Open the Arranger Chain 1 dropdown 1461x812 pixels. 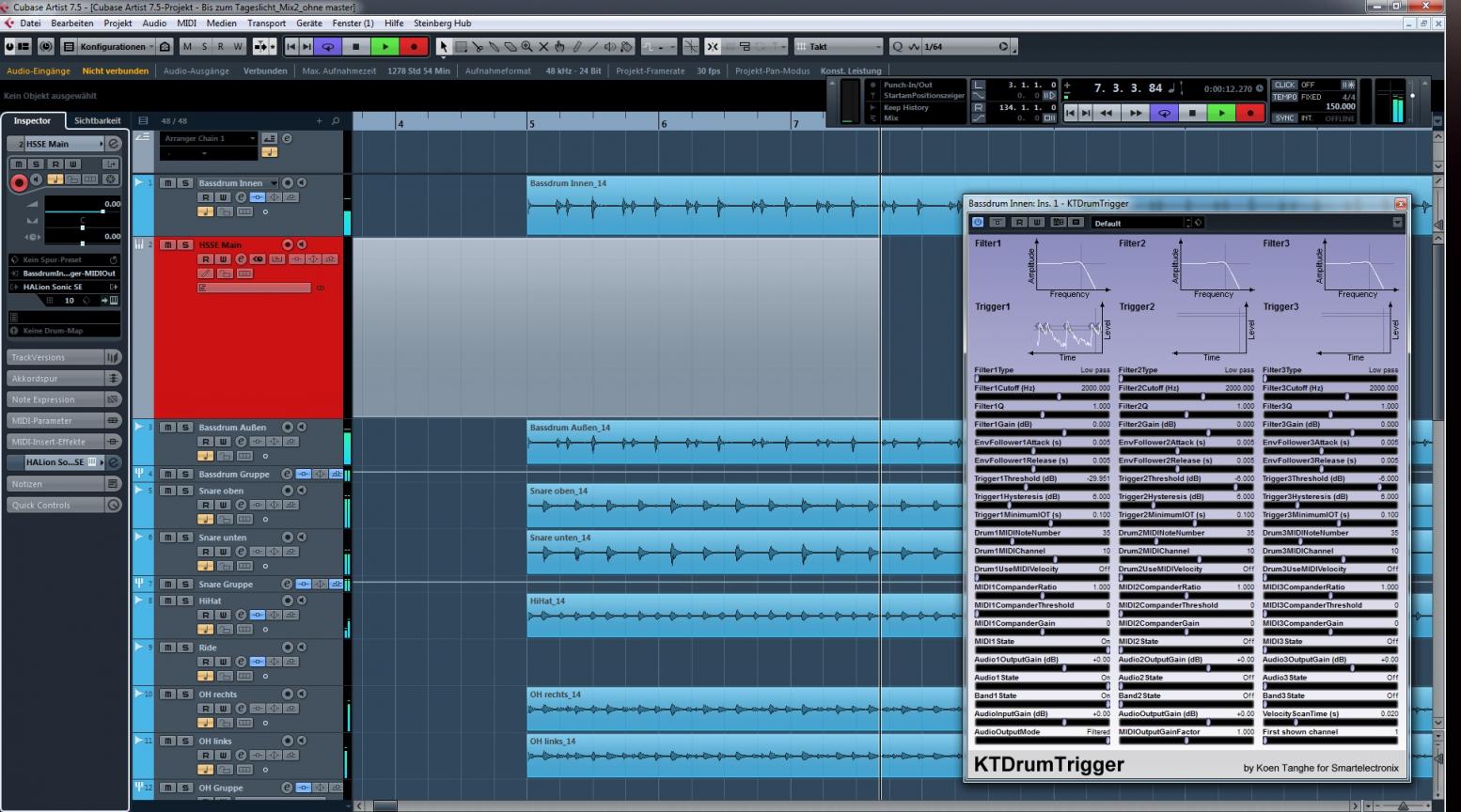click(x=208, y=138)
